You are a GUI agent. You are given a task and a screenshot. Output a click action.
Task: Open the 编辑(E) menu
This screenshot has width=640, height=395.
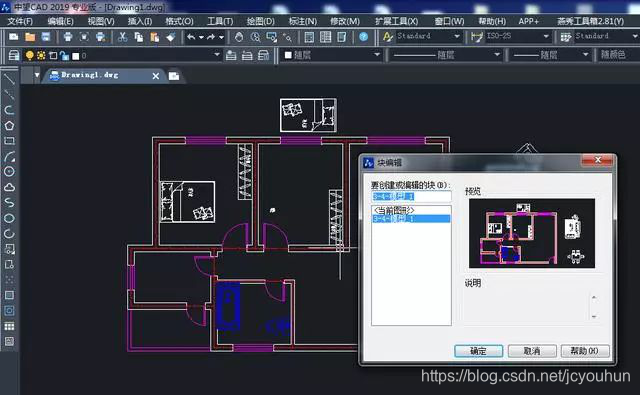(60, 21)
